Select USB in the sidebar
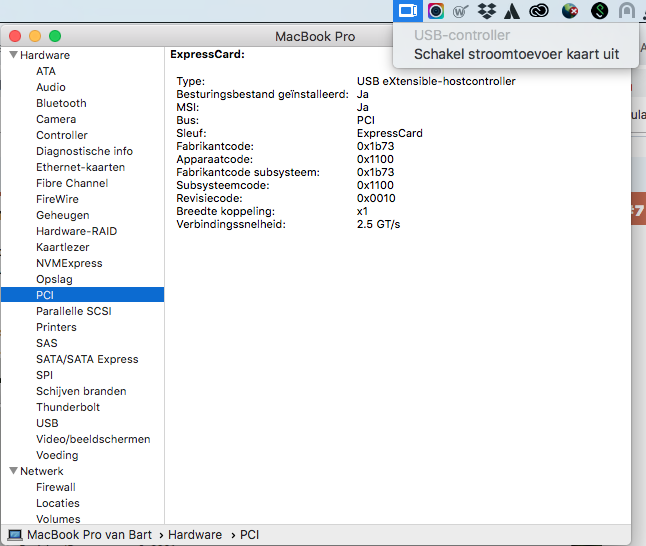This screenshot has width=646, height=546. [47, 423]
